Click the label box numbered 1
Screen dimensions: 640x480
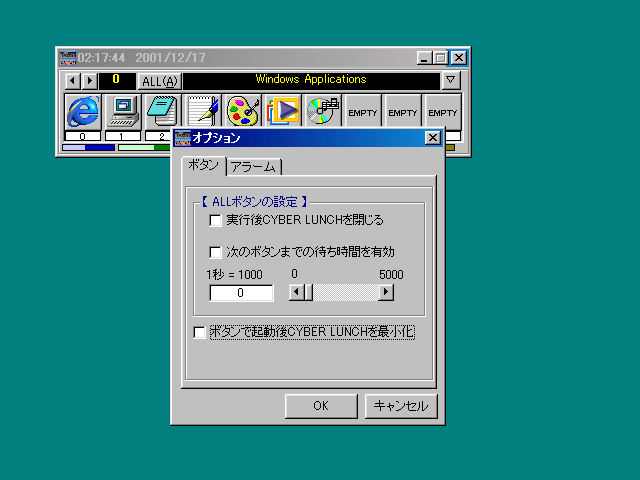pos(122,136)
